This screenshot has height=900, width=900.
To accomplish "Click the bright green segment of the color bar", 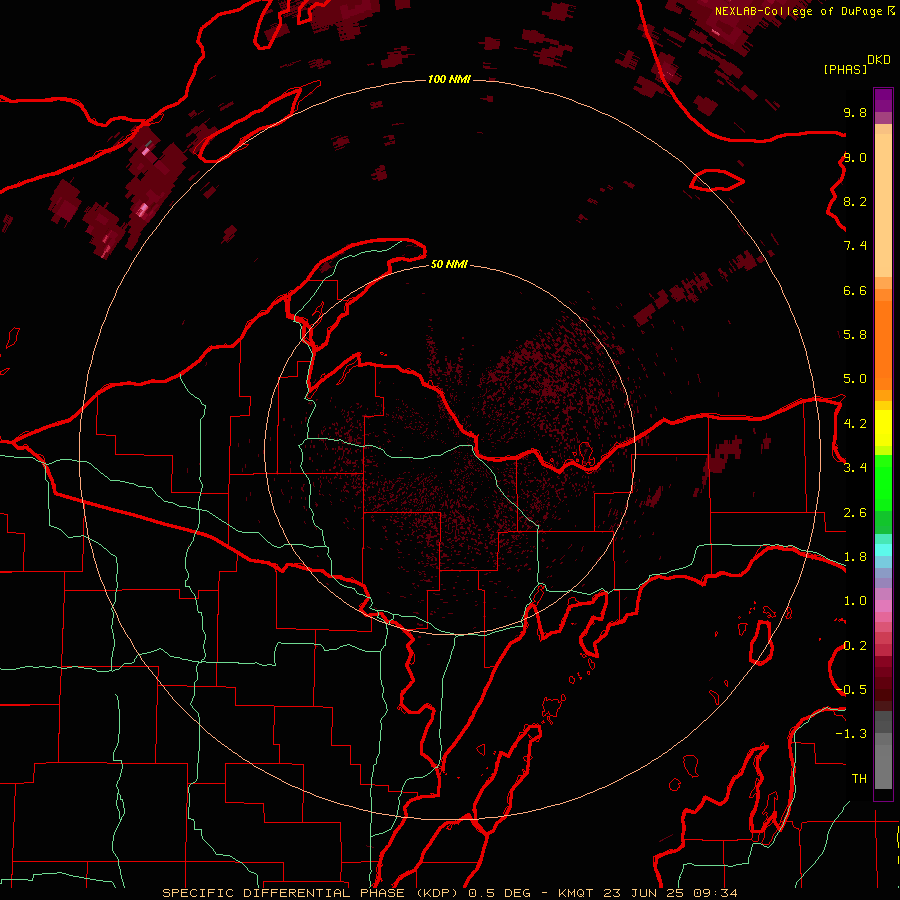I will (883, 485).
